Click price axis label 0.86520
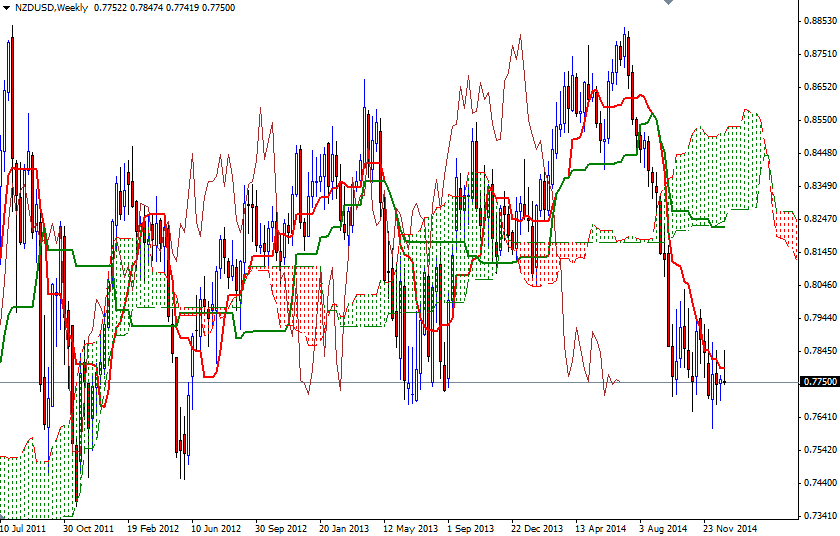Viewport: 840px width, 536px height. point(820,87)
